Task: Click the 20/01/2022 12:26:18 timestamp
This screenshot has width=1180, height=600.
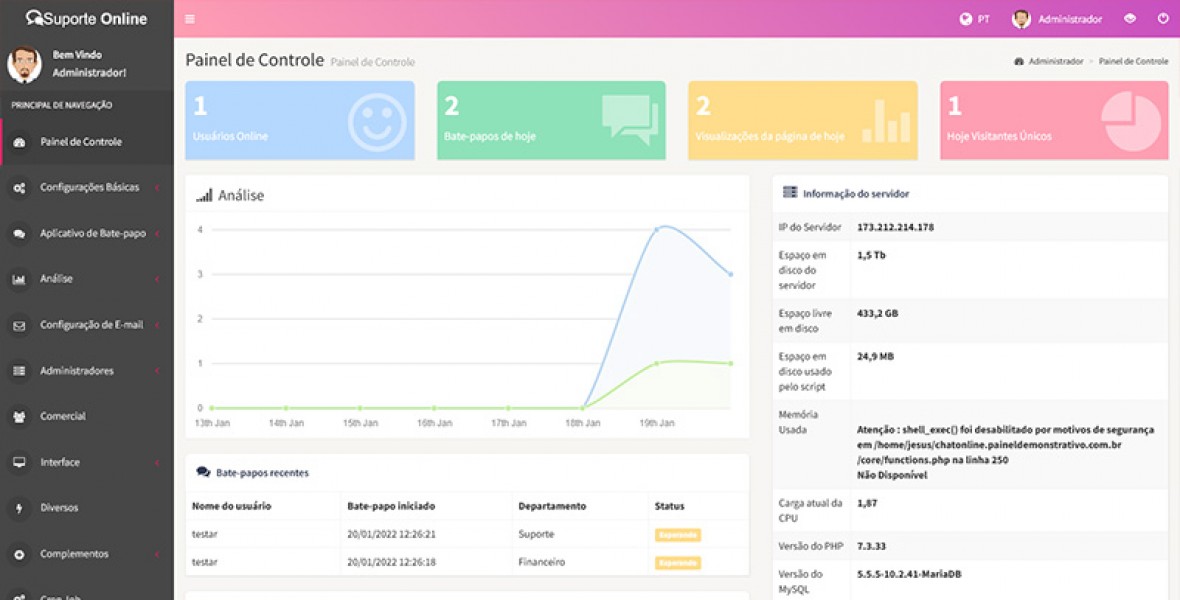Action: click(x=391, y=562)
